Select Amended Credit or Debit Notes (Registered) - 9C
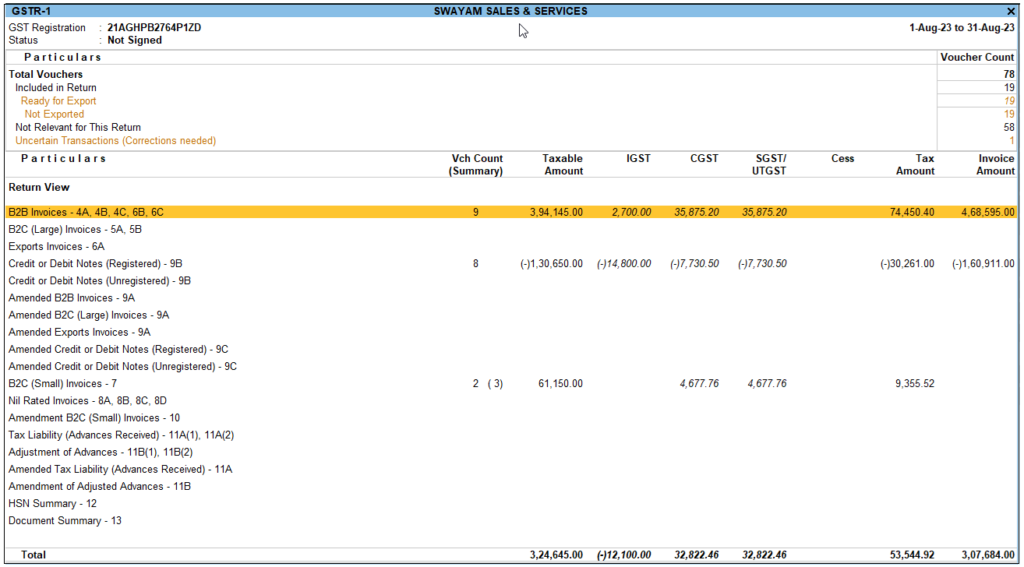 118,349
